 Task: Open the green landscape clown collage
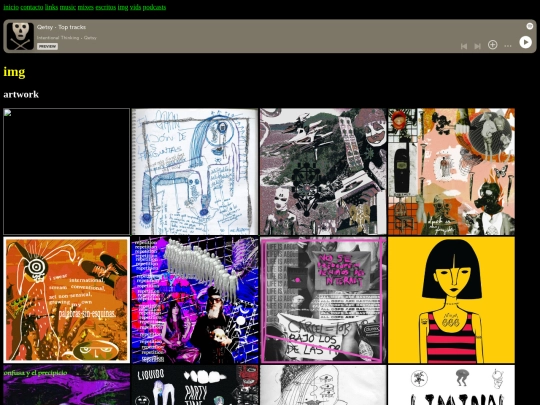pos(323,172)
